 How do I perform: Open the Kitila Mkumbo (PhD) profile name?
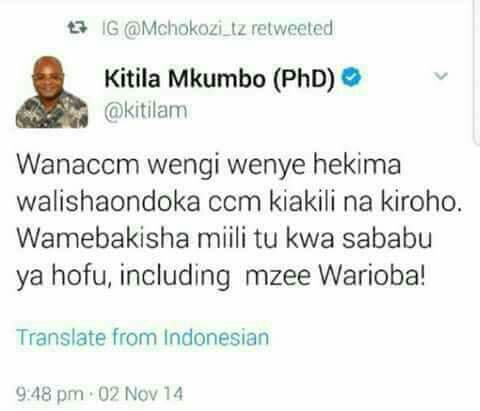pos(220,79)
